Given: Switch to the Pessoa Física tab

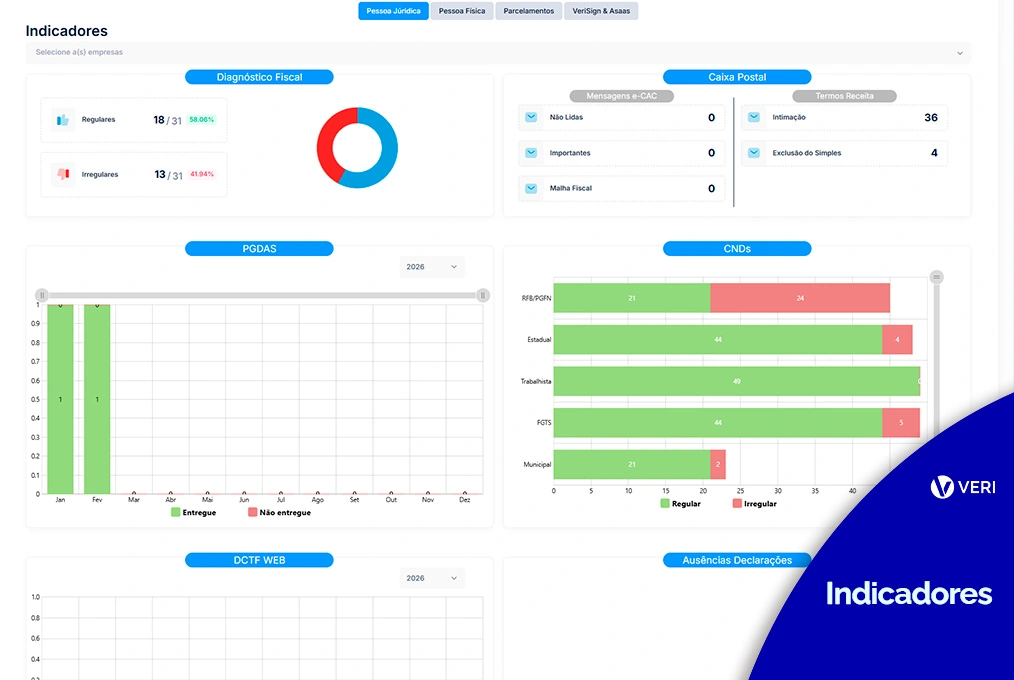Looking at the screenshot, I should (x=462, y=11).
